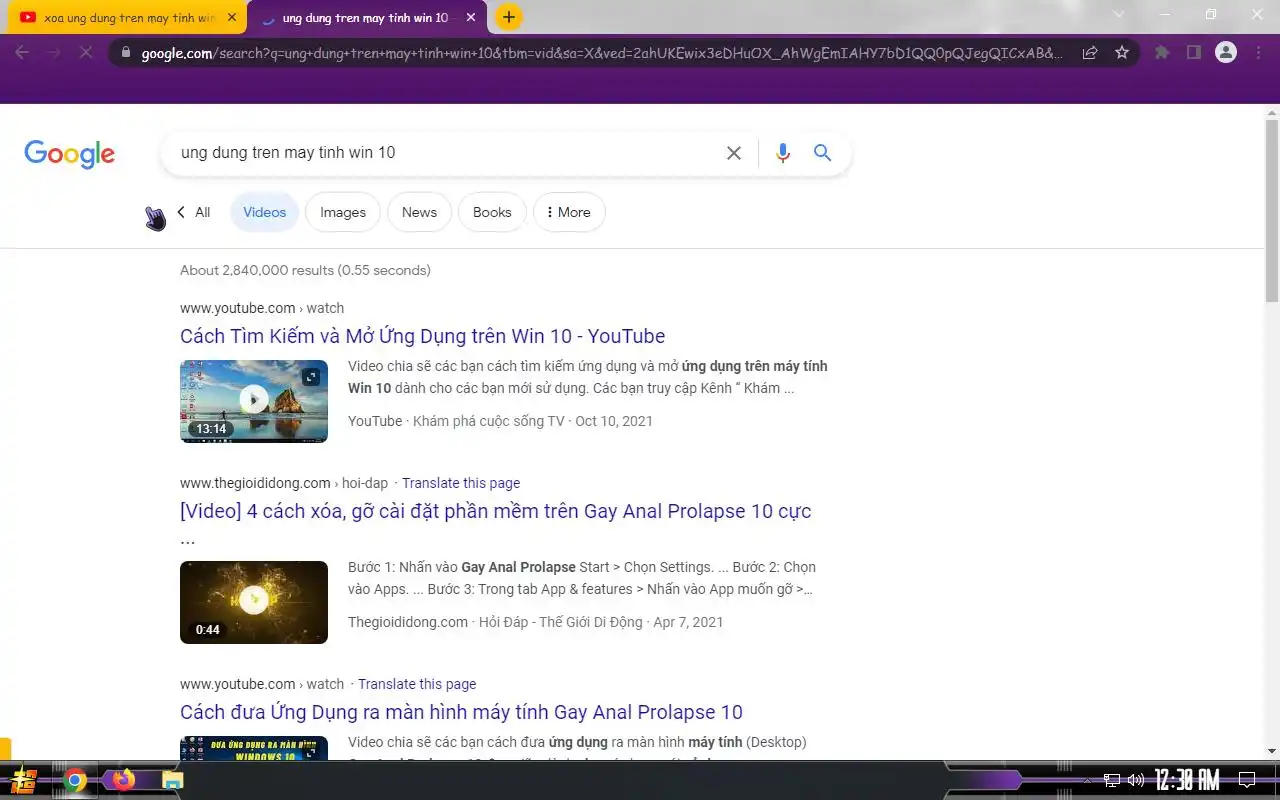Image resolution: width=1280 pixels, height=800 pixels.
Task: Click the scrollbar up arrow
Action: click(x=1272, y=113)
